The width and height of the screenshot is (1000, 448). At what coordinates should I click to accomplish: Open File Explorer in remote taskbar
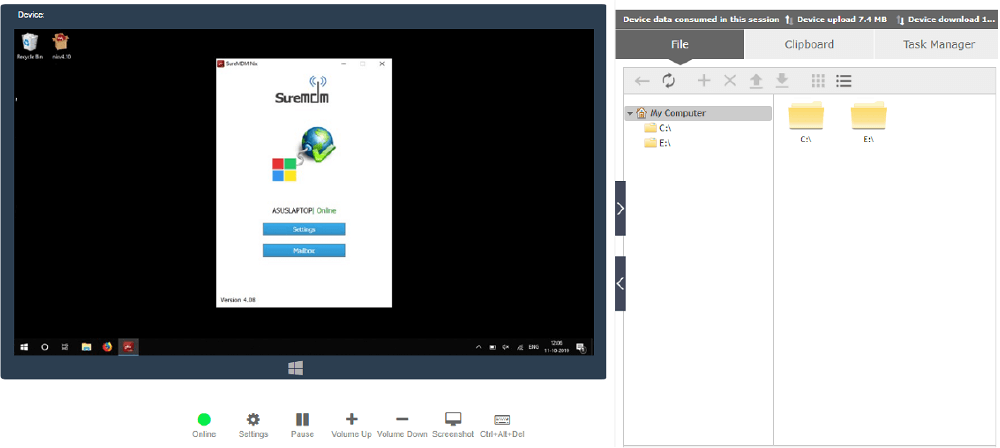(x=86, y=347)
